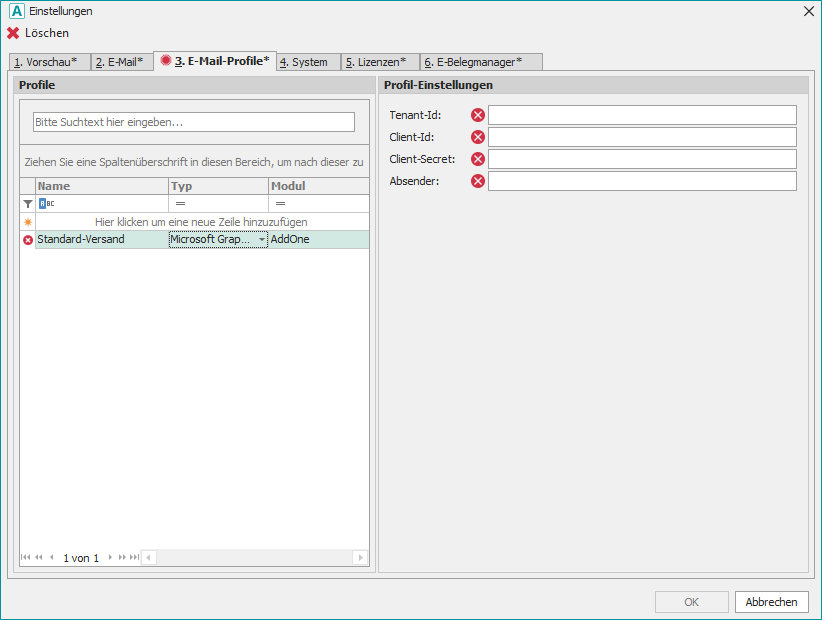The width and height of the screenshot is (822, 620).
Task: Click the error icon beside Client-Id
Action: point(478,137)
